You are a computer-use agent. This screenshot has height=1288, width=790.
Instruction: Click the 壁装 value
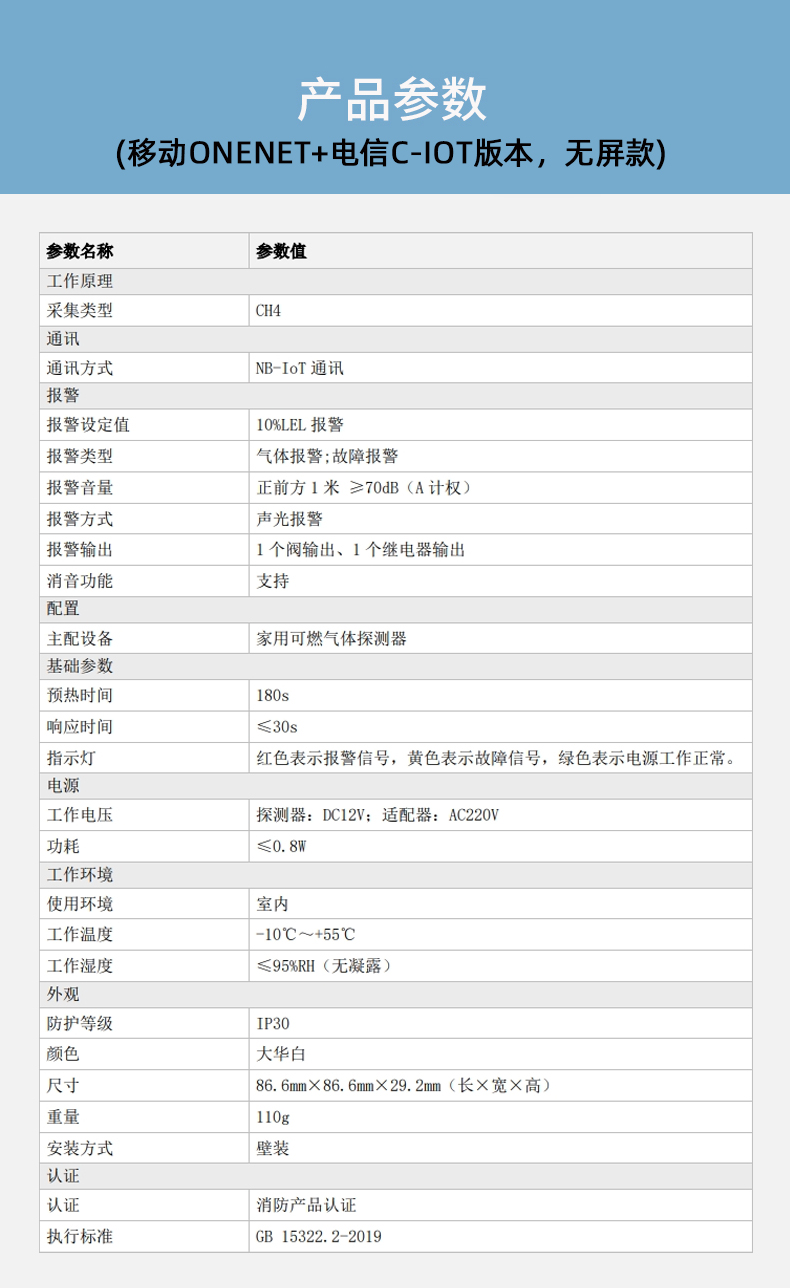tap(273, 1148)
